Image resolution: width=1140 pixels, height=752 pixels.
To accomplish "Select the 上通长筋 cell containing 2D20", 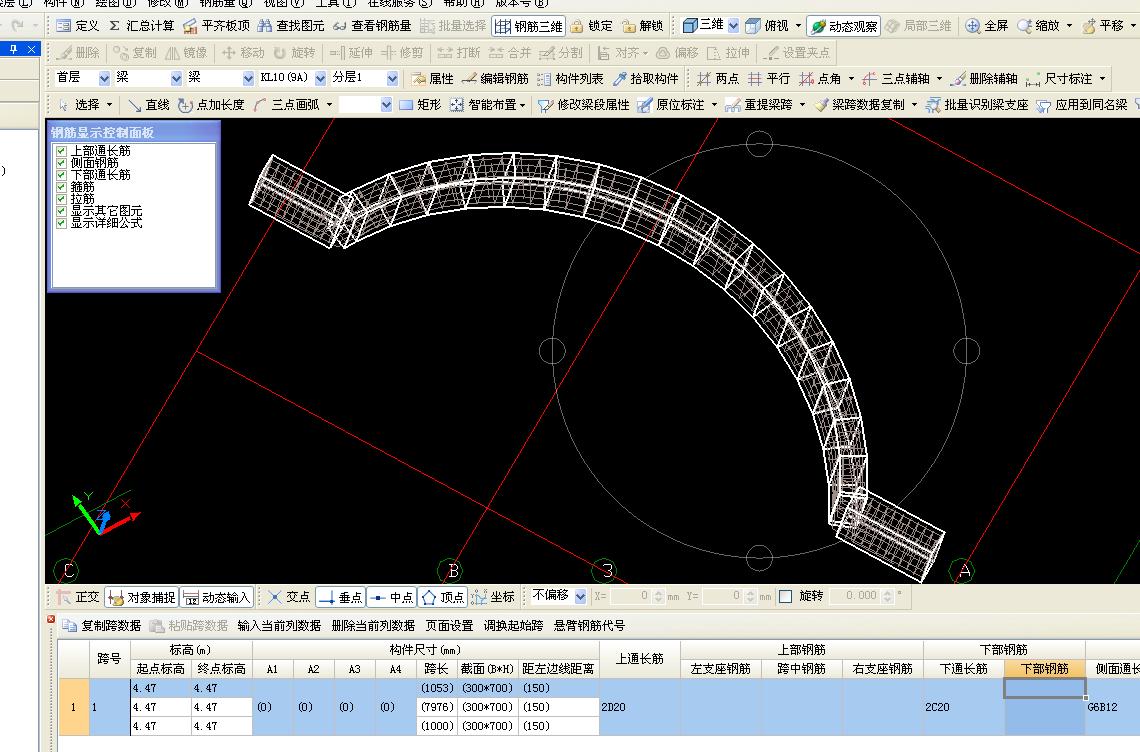I will pos(640,706).
